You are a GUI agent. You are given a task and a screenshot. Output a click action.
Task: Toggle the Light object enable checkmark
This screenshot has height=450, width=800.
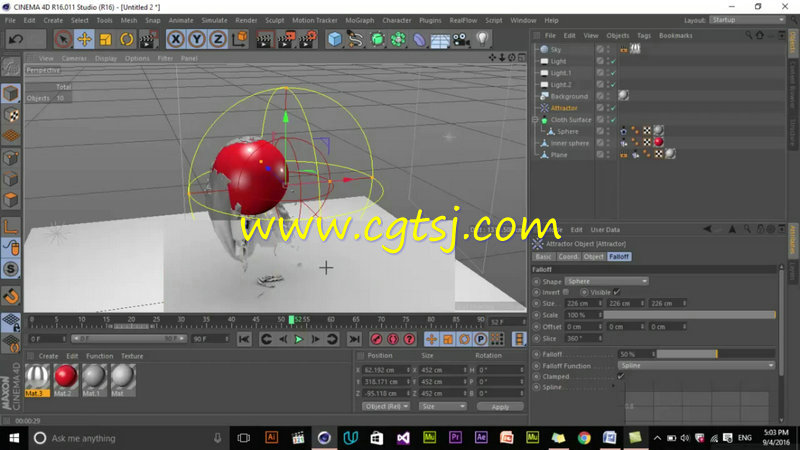(x=613, y=61)
